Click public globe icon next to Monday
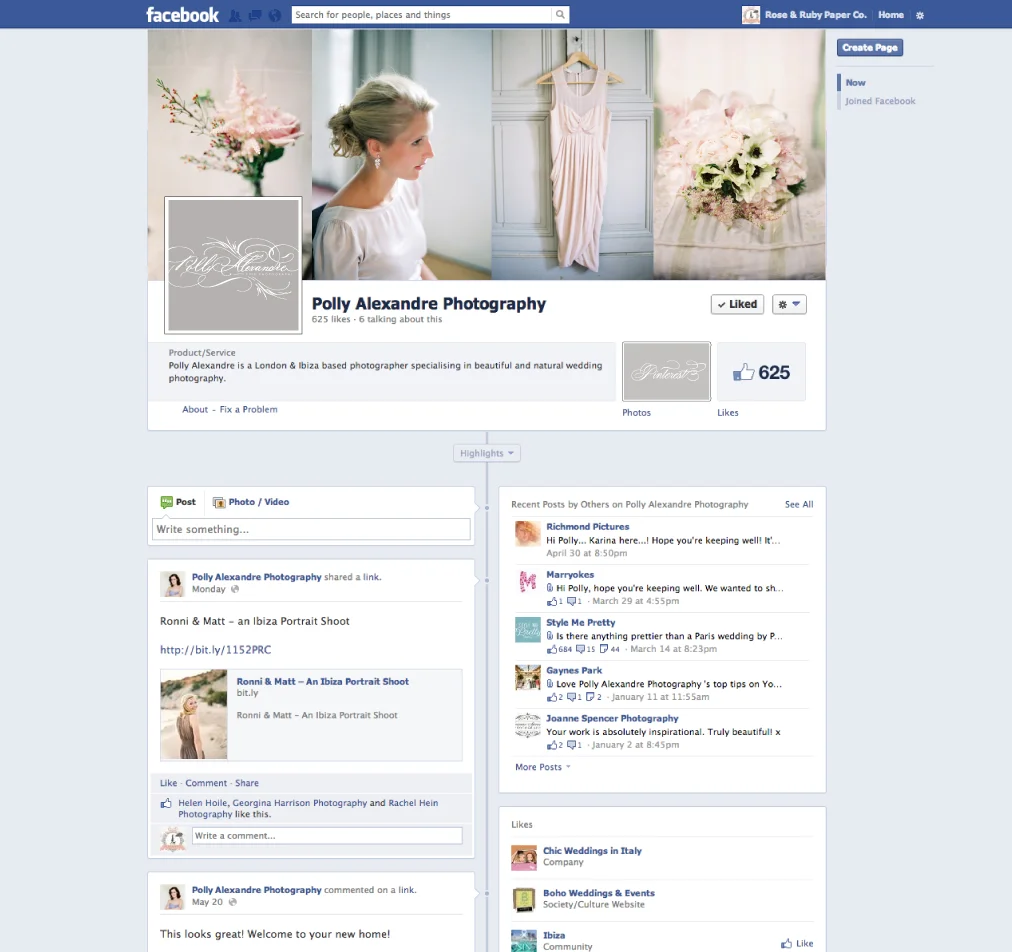This screenshot has width=1012, height=952. click(235, 589)
